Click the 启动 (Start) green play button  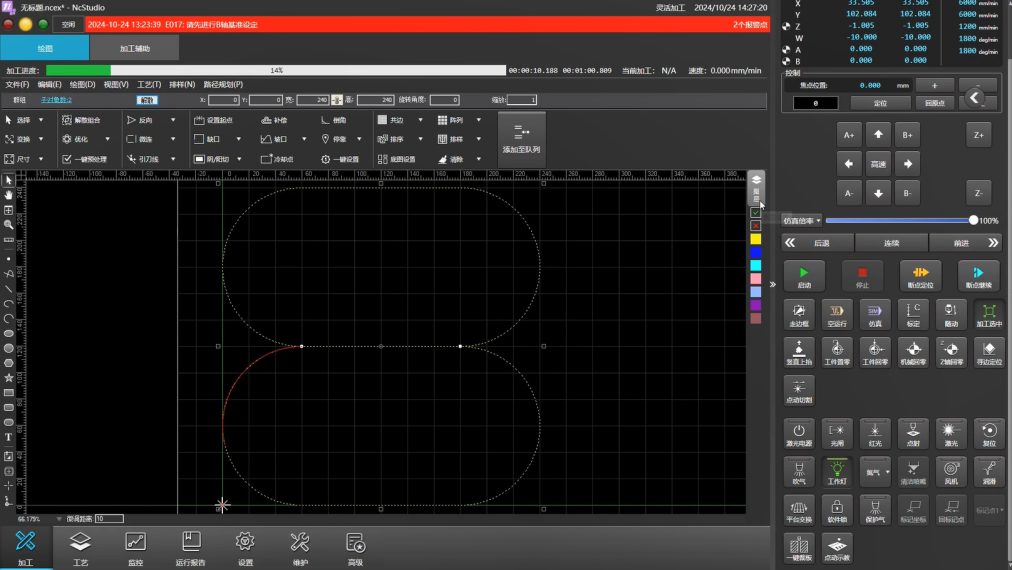tap(804, 275)
